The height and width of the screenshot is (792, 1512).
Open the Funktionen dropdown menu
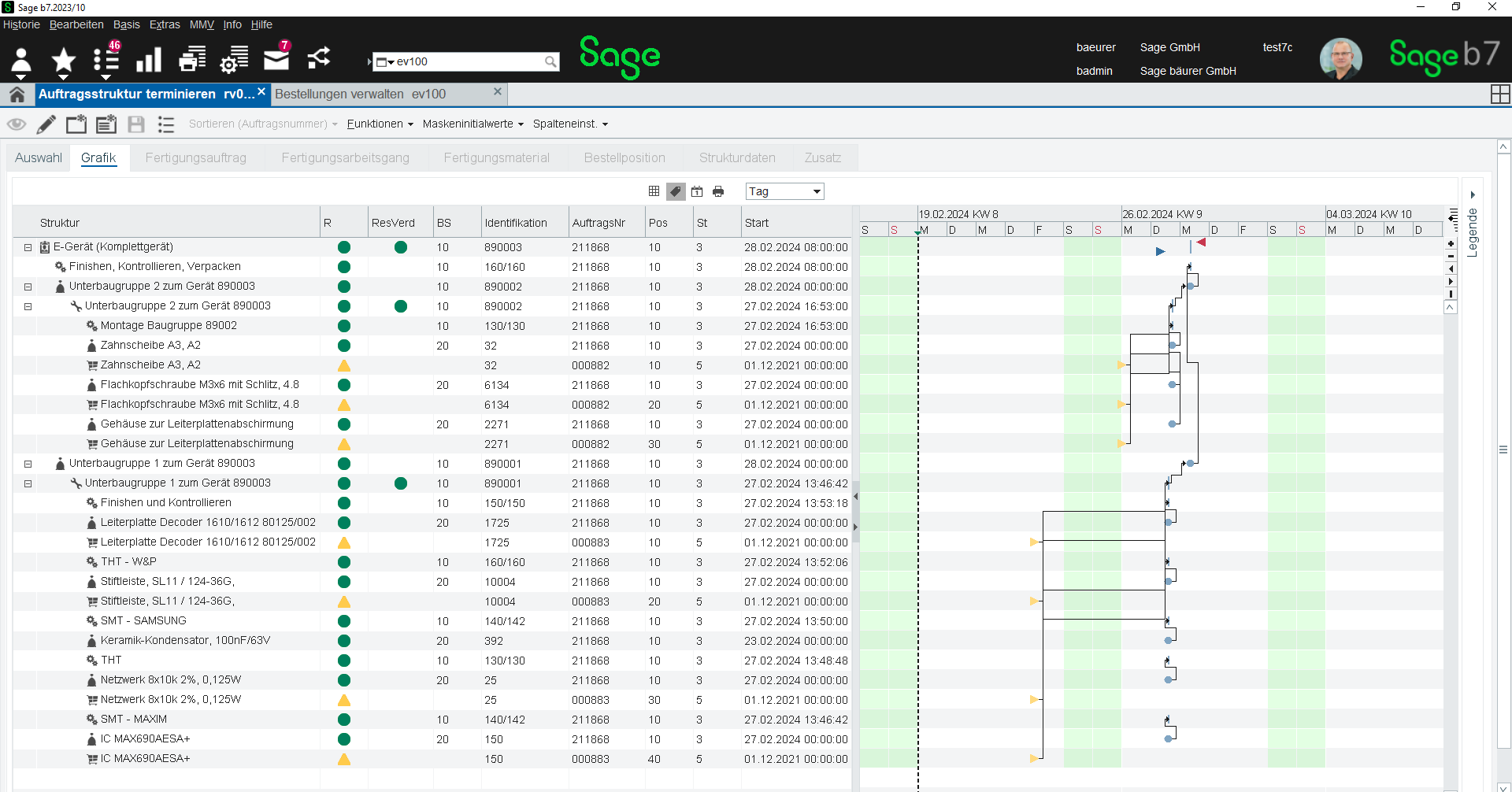(380, 124)
